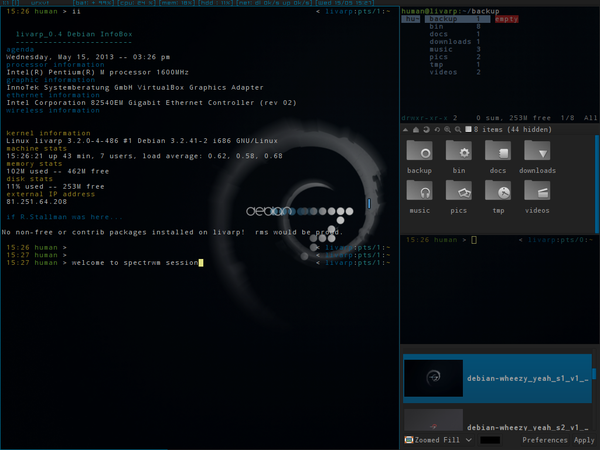Click the red 'empty' label in ranger
The width and height of the screenshot is (600, 450).
[x=507, y=19]
